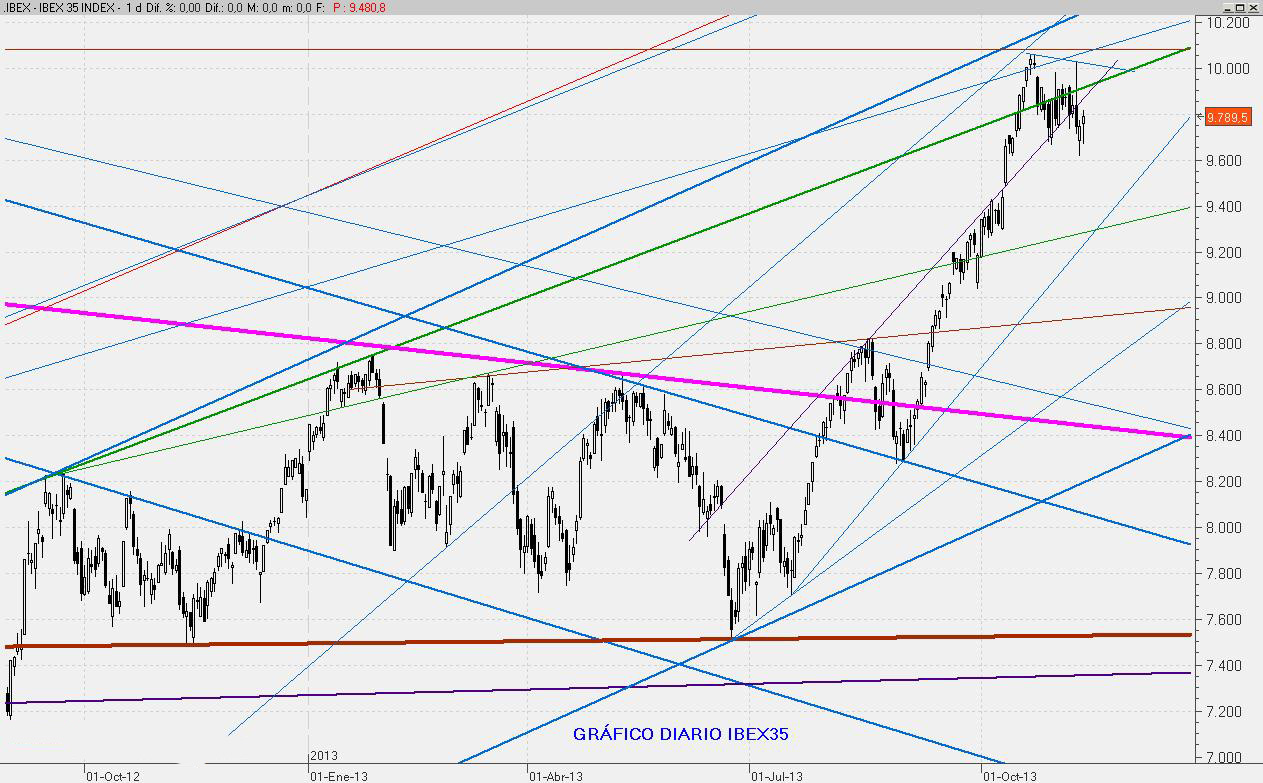Click the GRÁFICO DIARIO IBEX35 chart label
This screenshot has height=783, width=1263.
[x=681, y=735]
